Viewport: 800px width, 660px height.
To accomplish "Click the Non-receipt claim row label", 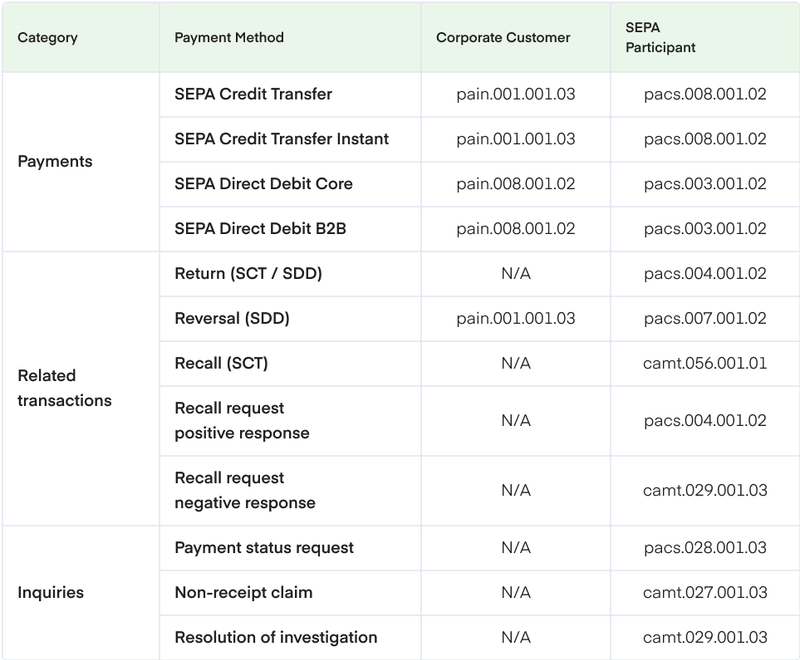I will click(243, 592).
